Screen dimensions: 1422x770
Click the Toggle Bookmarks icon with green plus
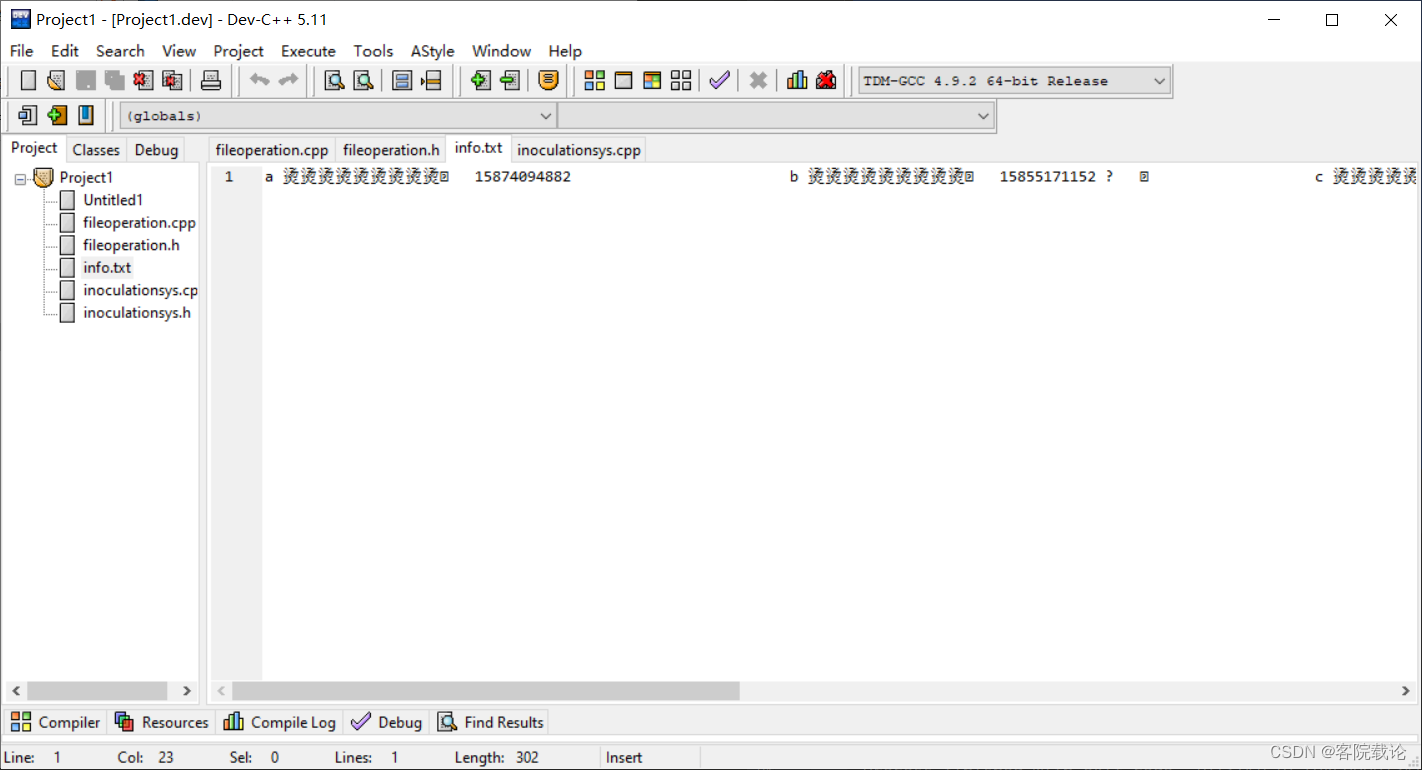tap(57, 115)
